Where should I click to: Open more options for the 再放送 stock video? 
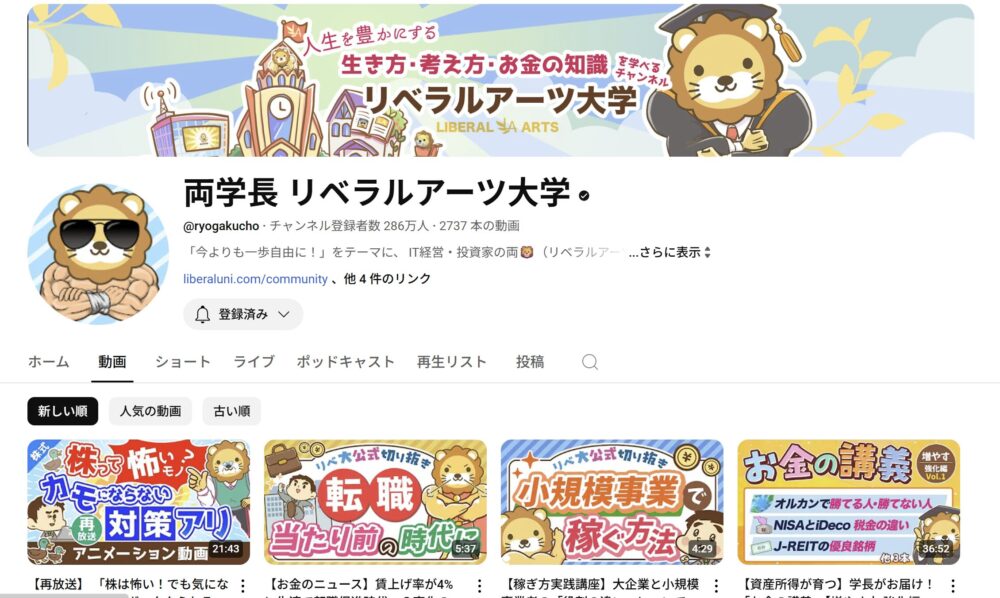pyautogui.click(x=242, y=585)
